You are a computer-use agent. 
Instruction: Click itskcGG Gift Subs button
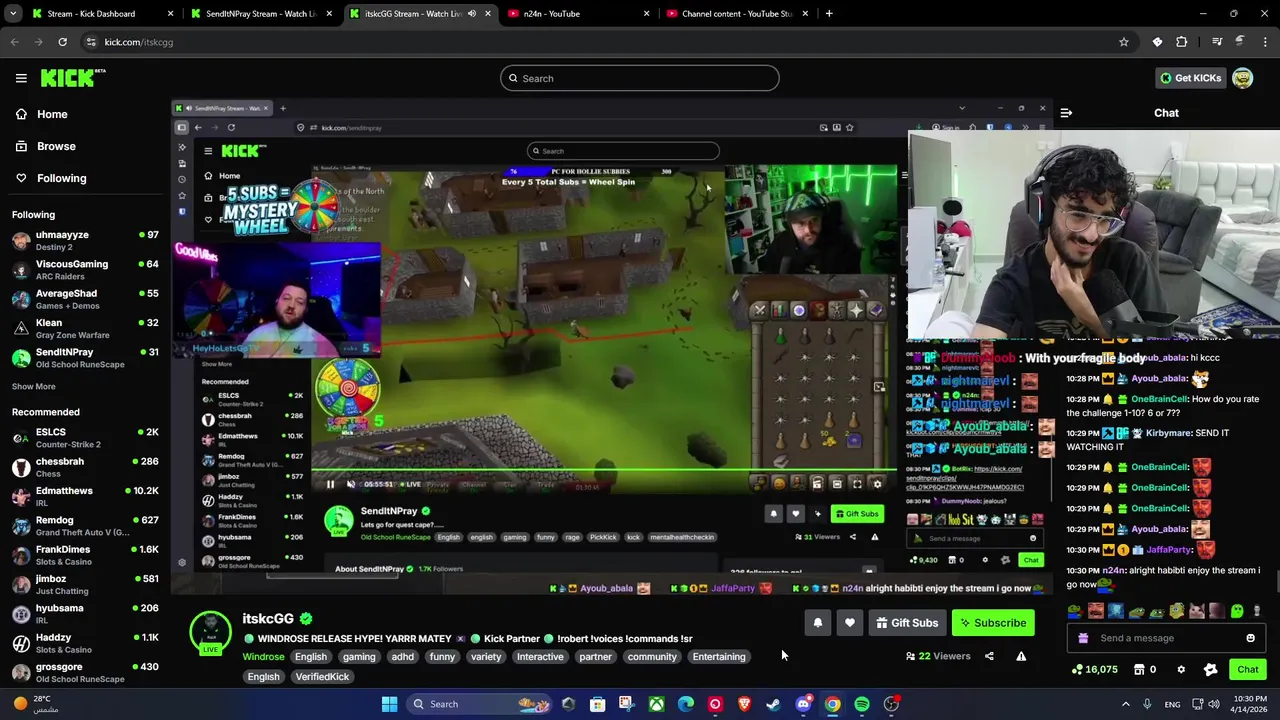click(907, 623)
